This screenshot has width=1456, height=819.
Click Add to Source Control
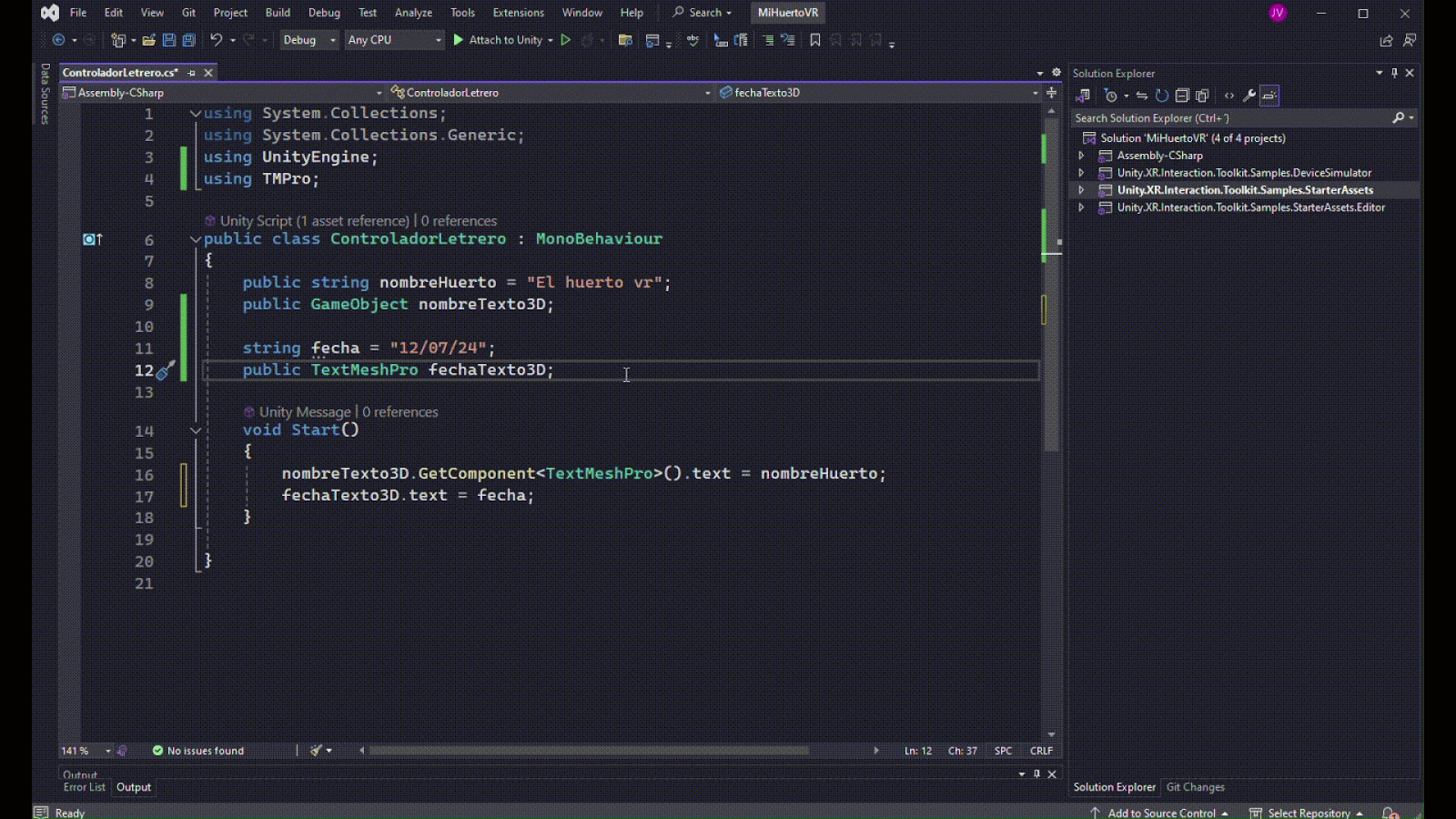[1161, 813]
